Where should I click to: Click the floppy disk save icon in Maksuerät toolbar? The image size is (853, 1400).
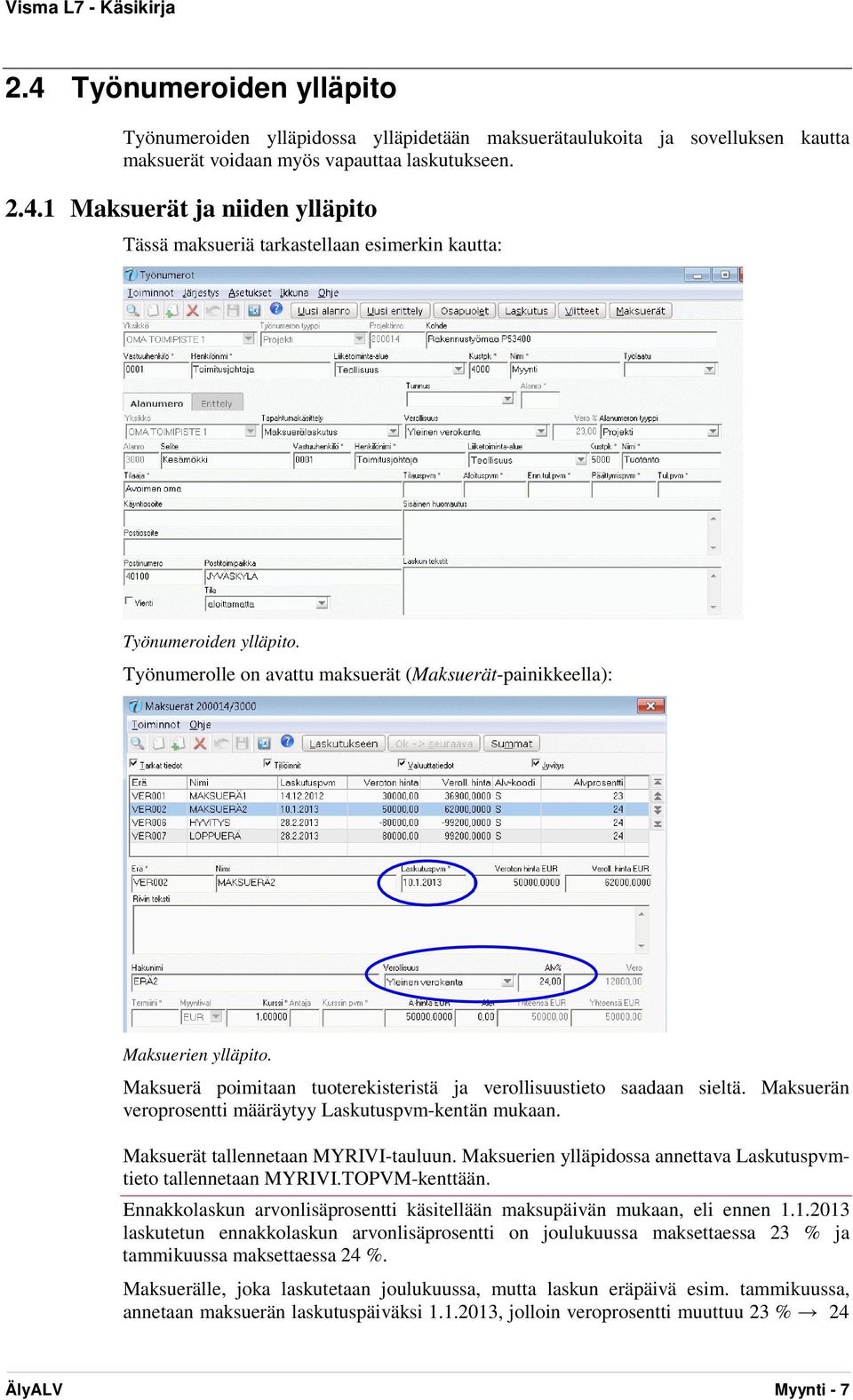coord(242,743)
